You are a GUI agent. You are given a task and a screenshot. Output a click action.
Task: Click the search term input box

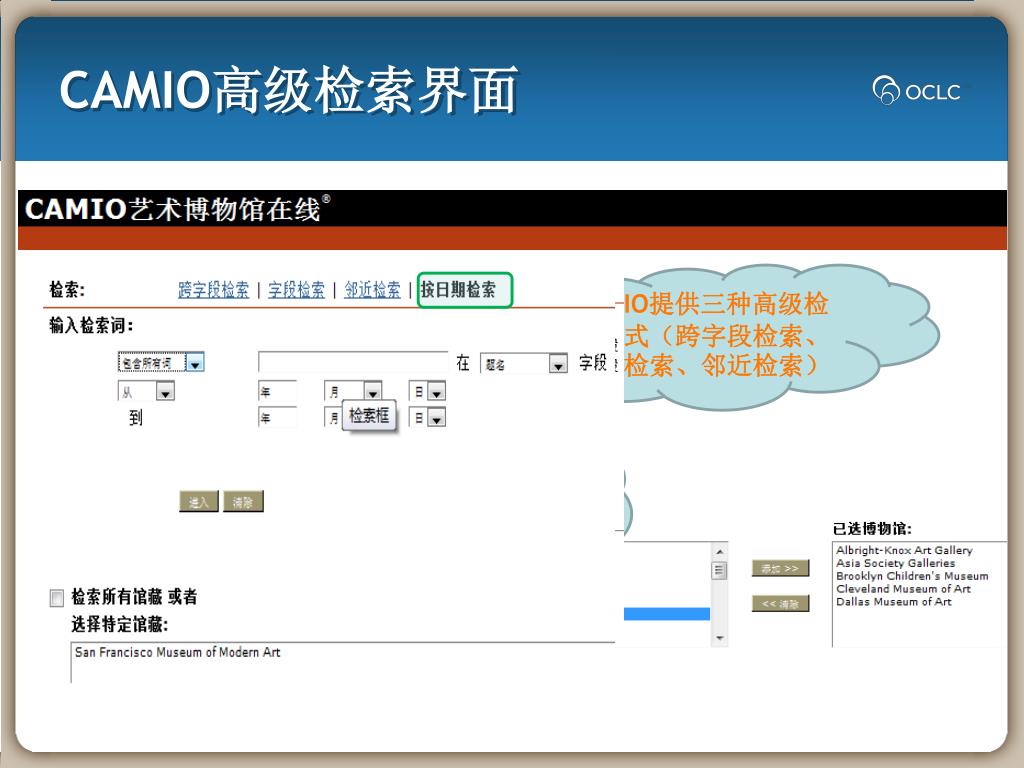coord(353,362)
